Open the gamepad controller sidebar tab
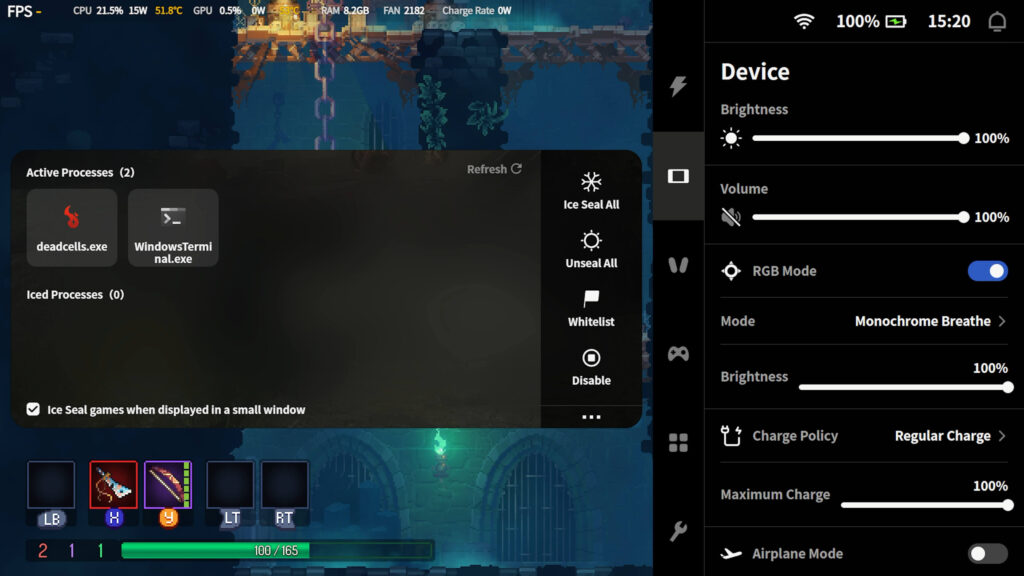This screenshot has height=576, width=1024. [678, 354]
